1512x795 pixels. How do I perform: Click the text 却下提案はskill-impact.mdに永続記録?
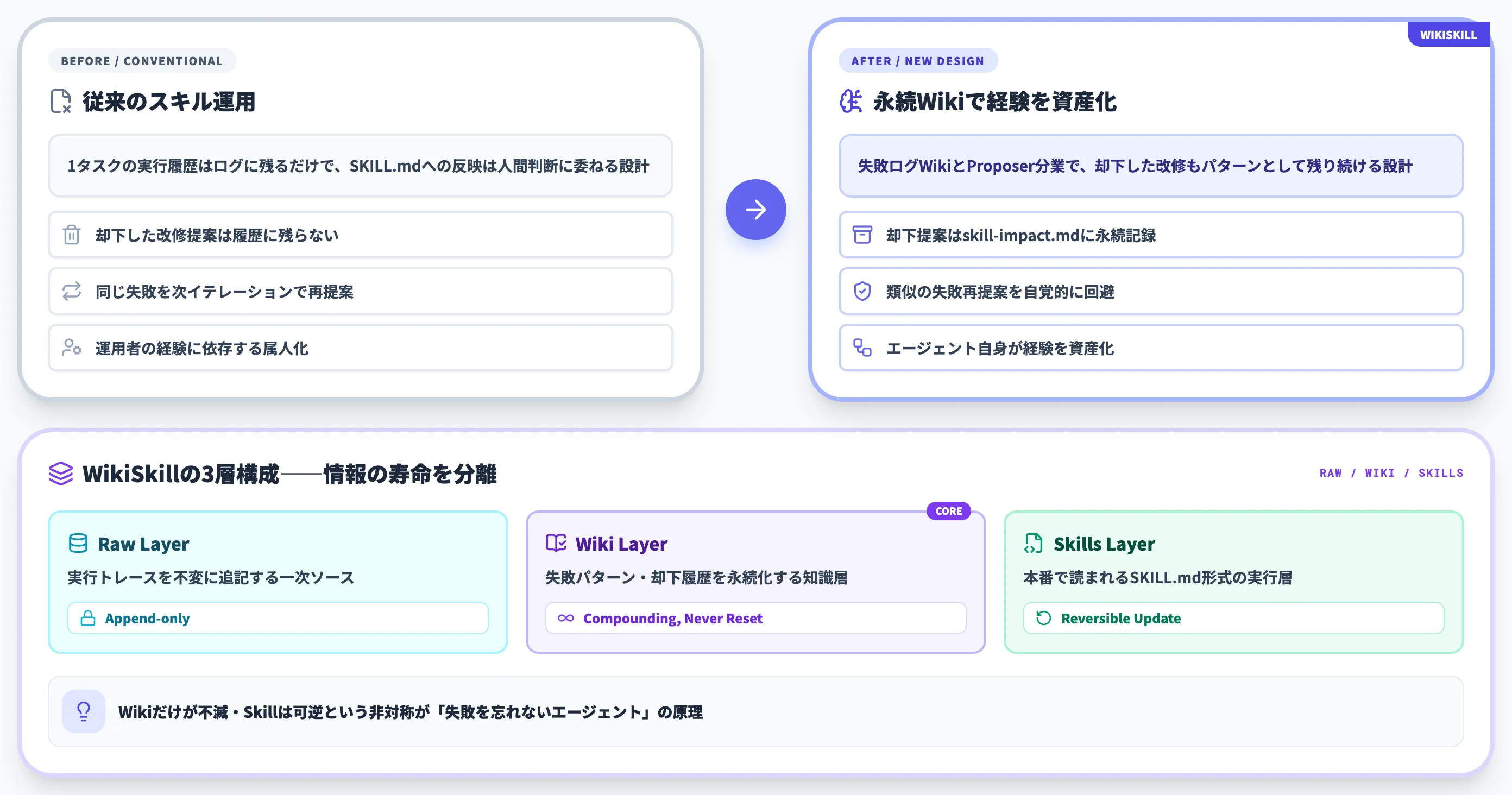coord(1020,235)
